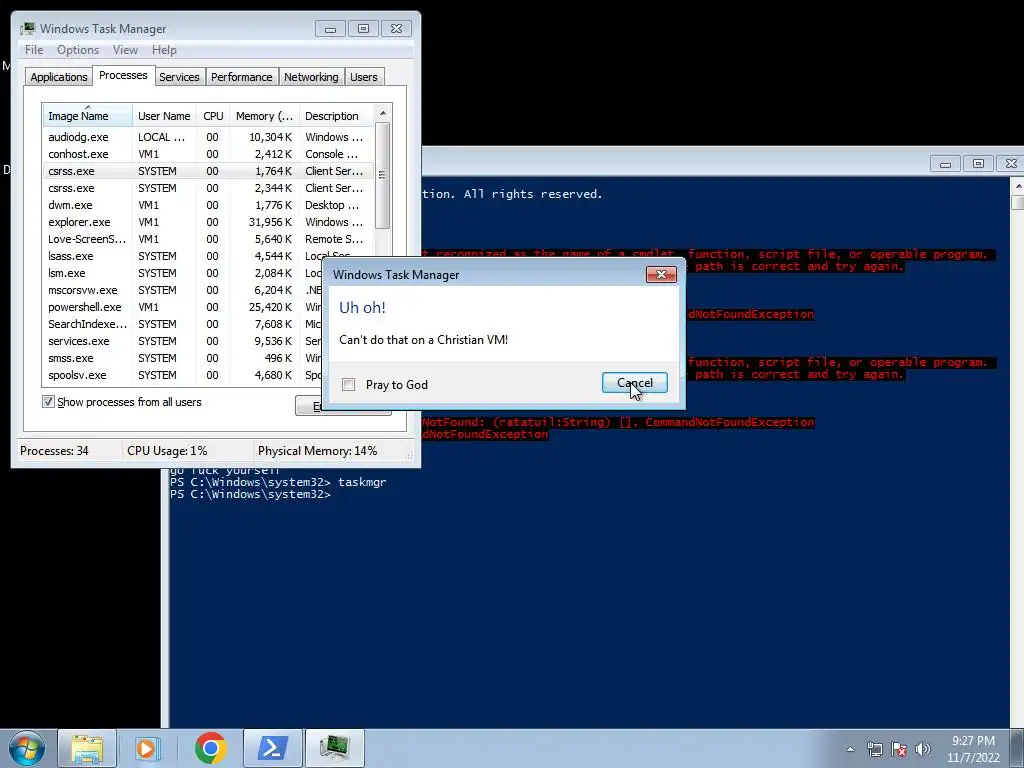Open the Options menu
Screen dimensions: 1024x768
coord(78,50)
